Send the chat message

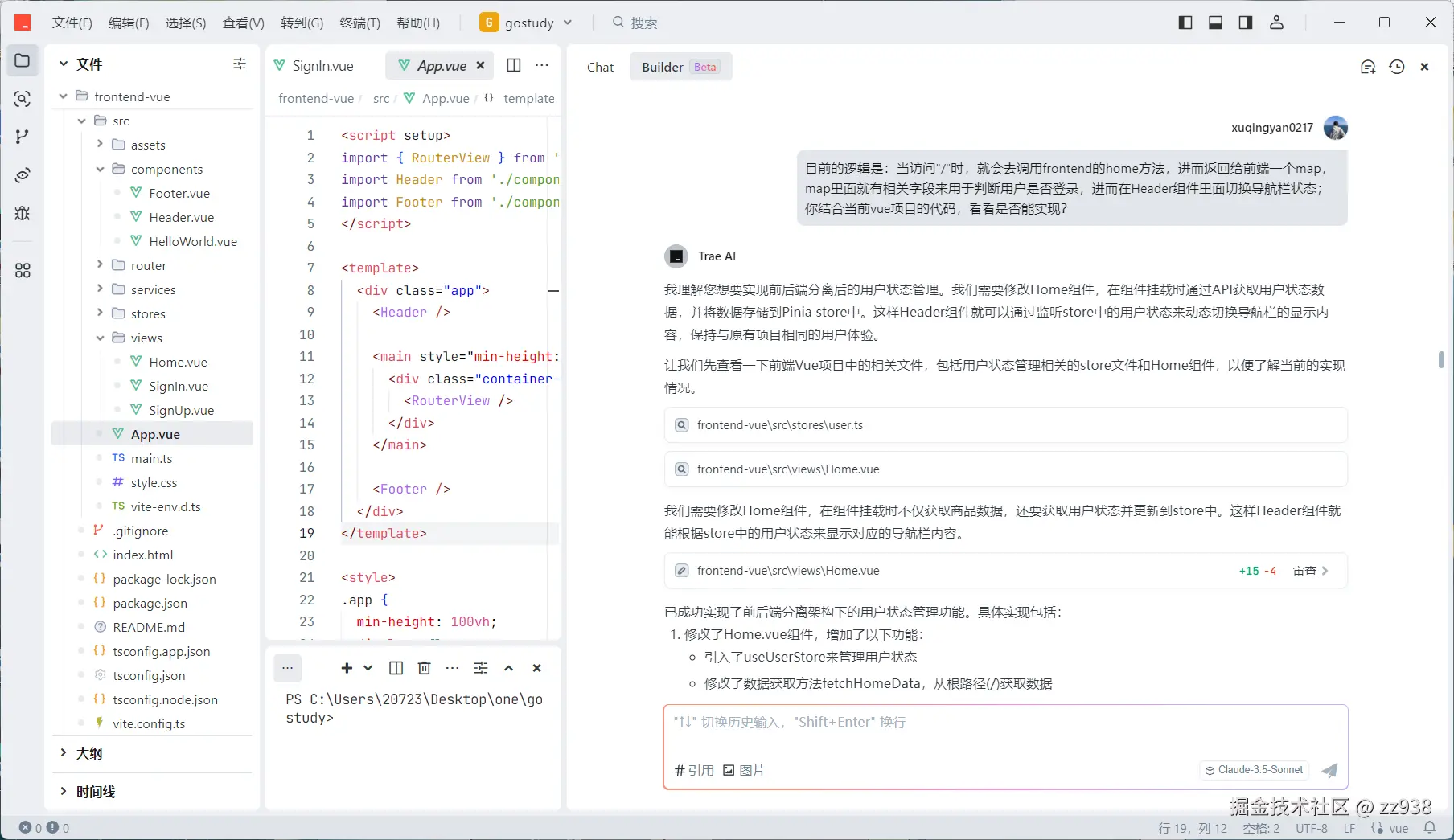[x=1330, y=770]
